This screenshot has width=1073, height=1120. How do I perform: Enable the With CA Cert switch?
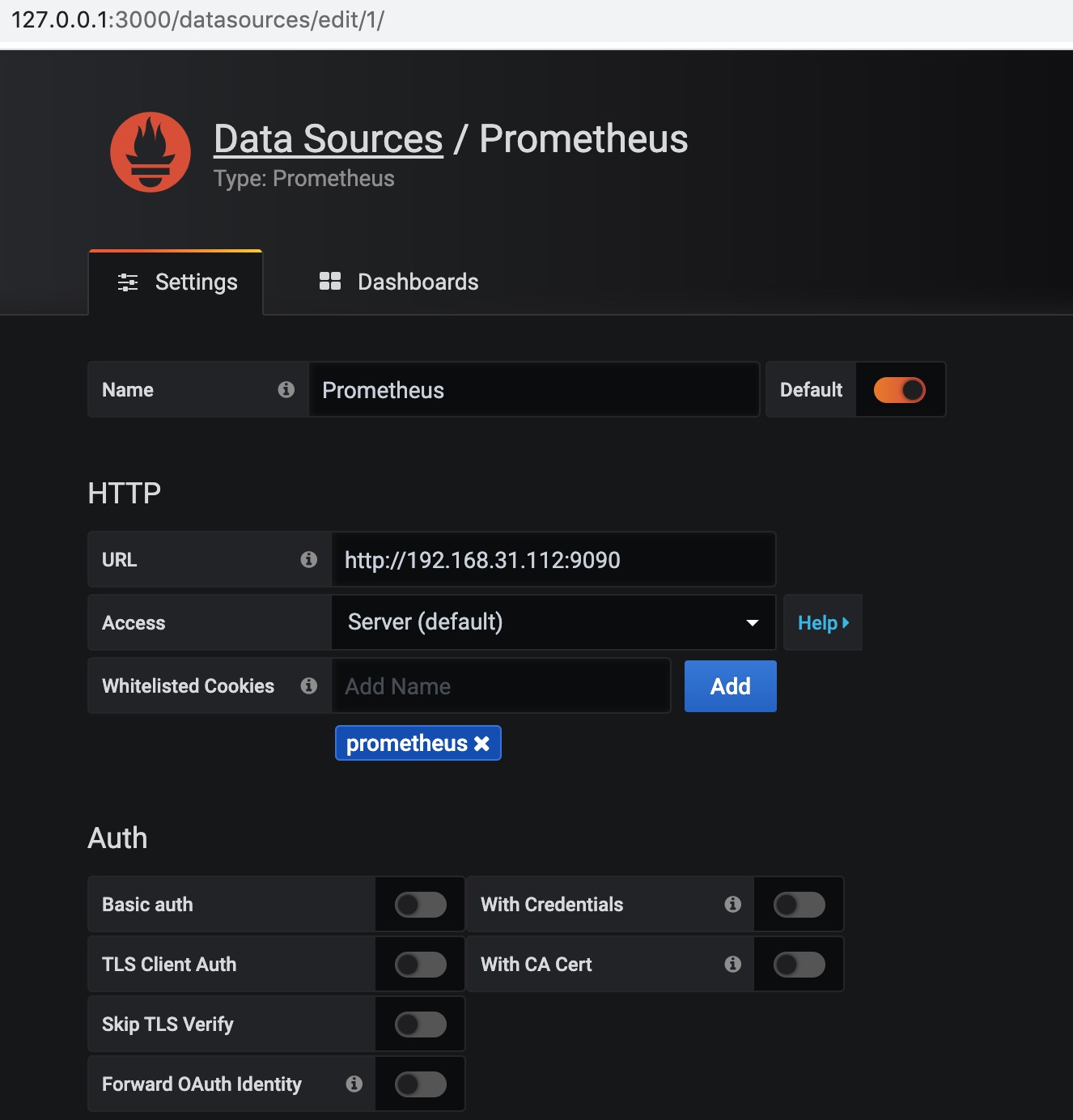click(799, 965)
